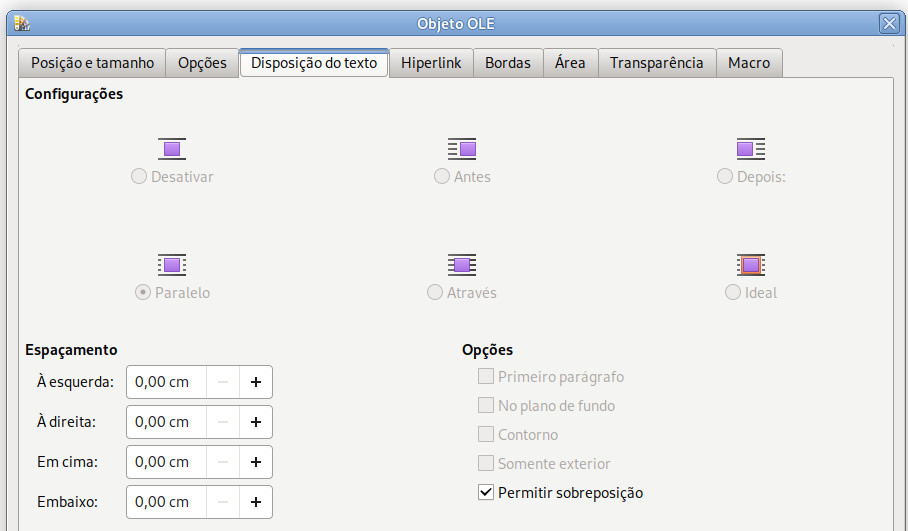
Task: Open the Hiperlink tab
Action: (x=431, y=63)
